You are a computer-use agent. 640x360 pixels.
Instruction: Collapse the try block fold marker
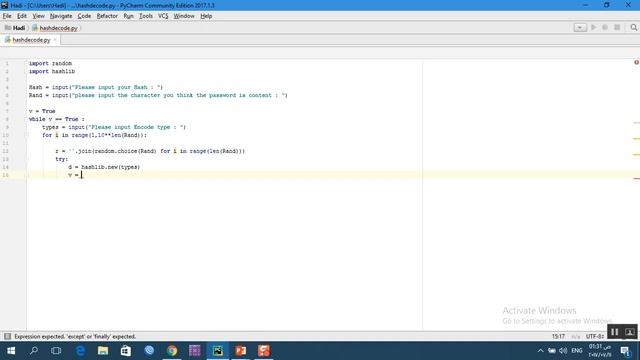(x=27, y=159)
